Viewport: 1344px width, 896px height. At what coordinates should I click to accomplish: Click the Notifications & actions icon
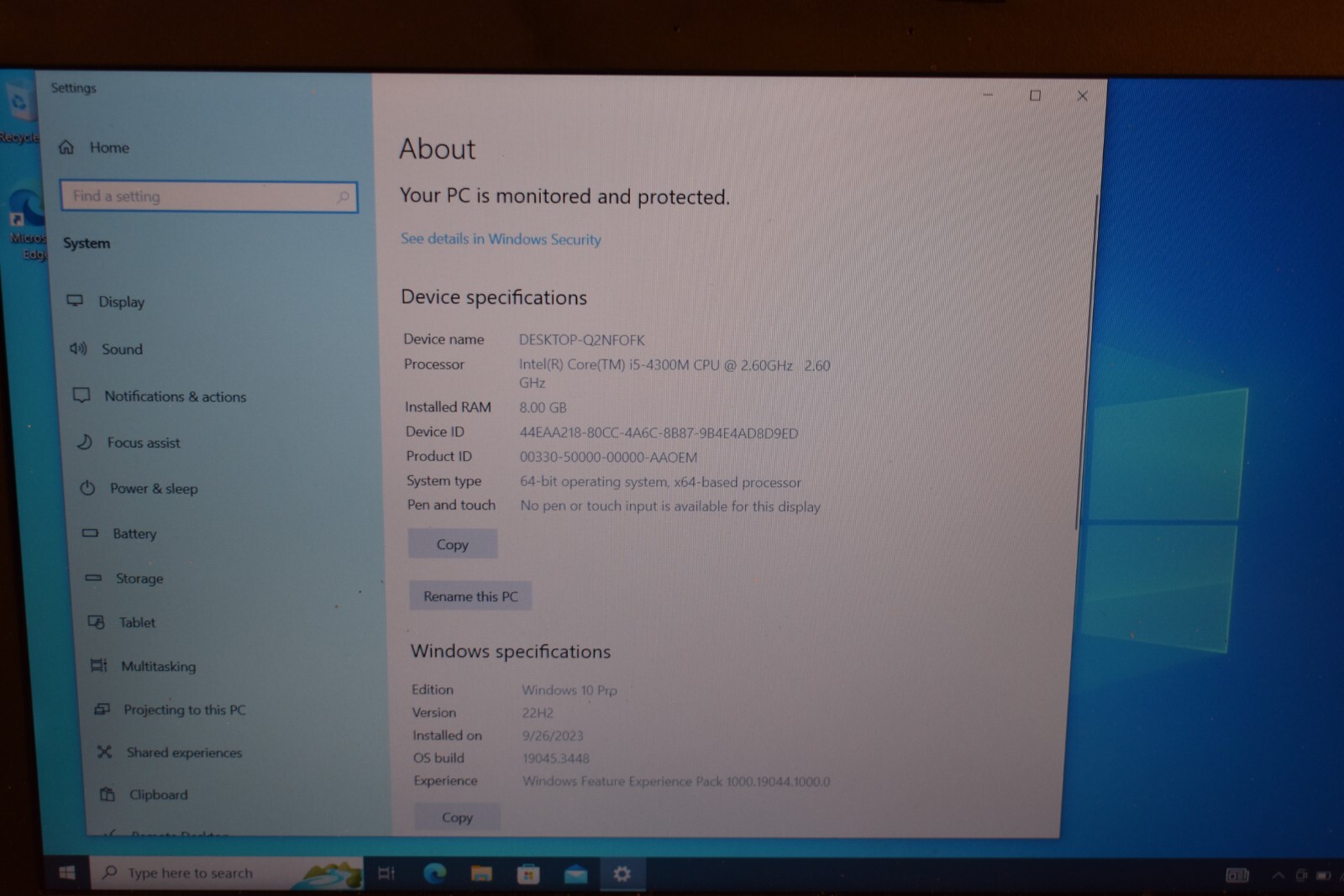pyautogui.click(x=81, y=396)
